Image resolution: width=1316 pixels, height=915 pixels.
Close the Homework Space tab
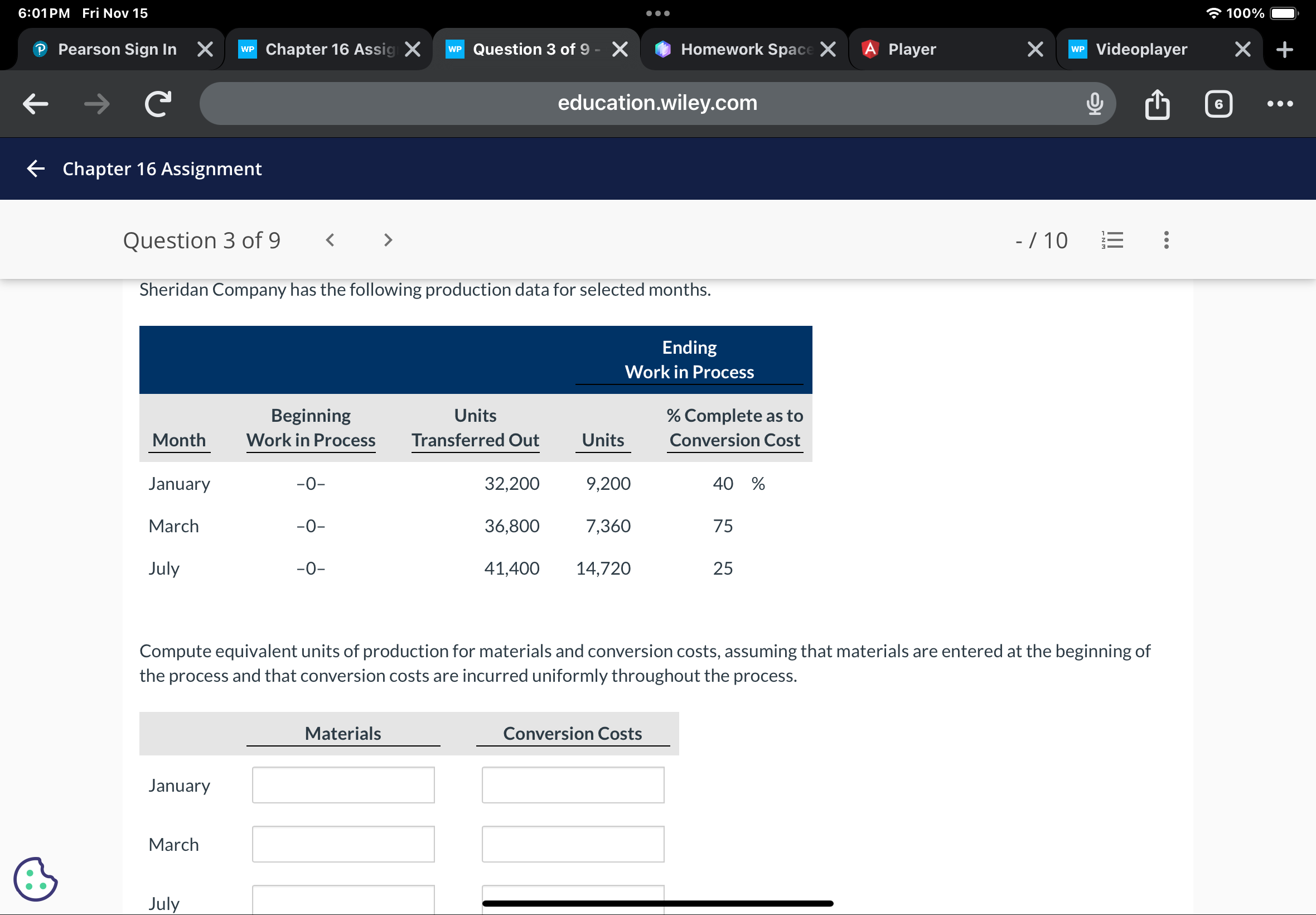tap(828, 49)
